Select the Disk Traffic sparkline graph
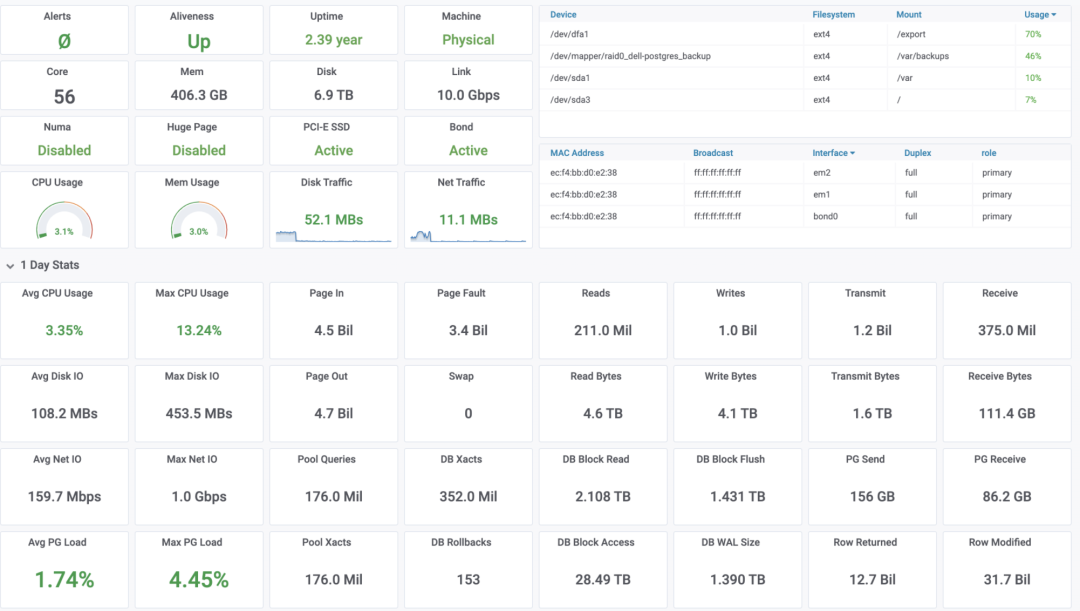1080x611 pixels. tap(333, 236)
